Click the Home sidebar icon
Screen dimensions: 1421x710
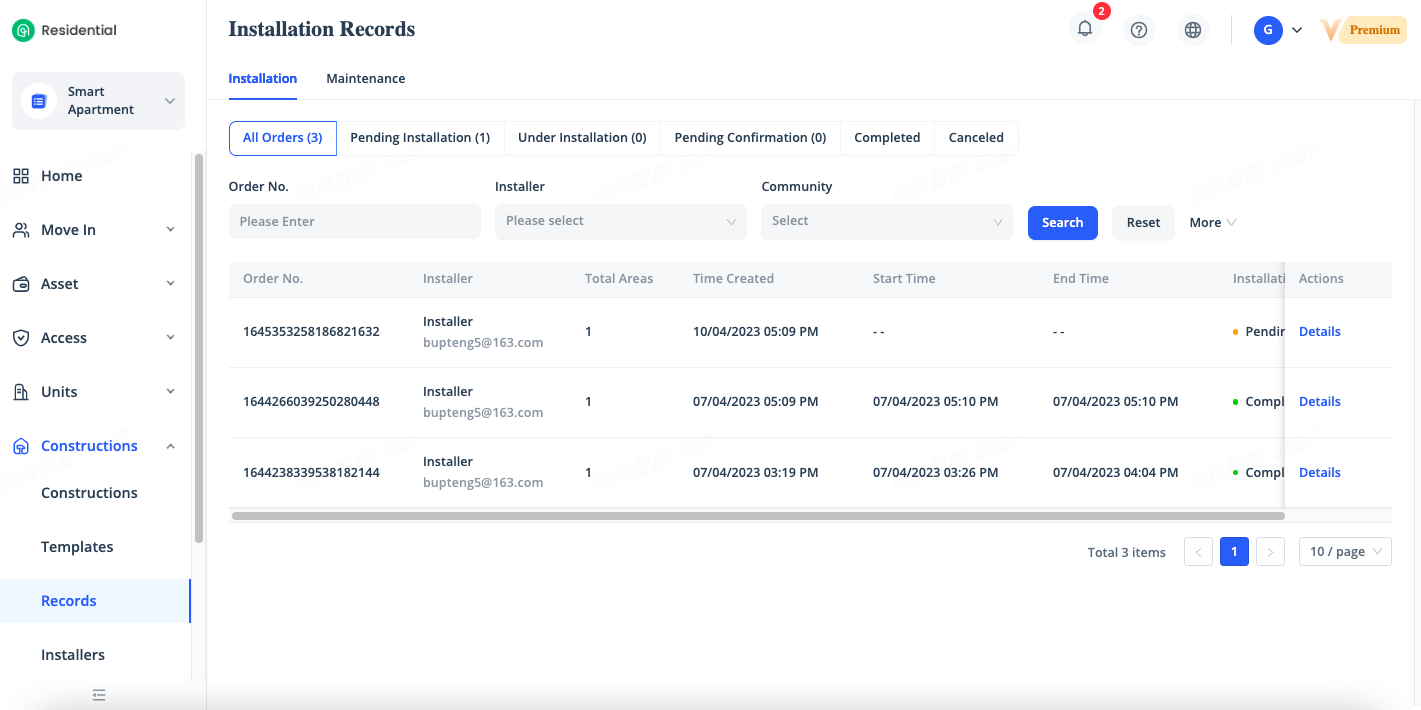(21, 176)
